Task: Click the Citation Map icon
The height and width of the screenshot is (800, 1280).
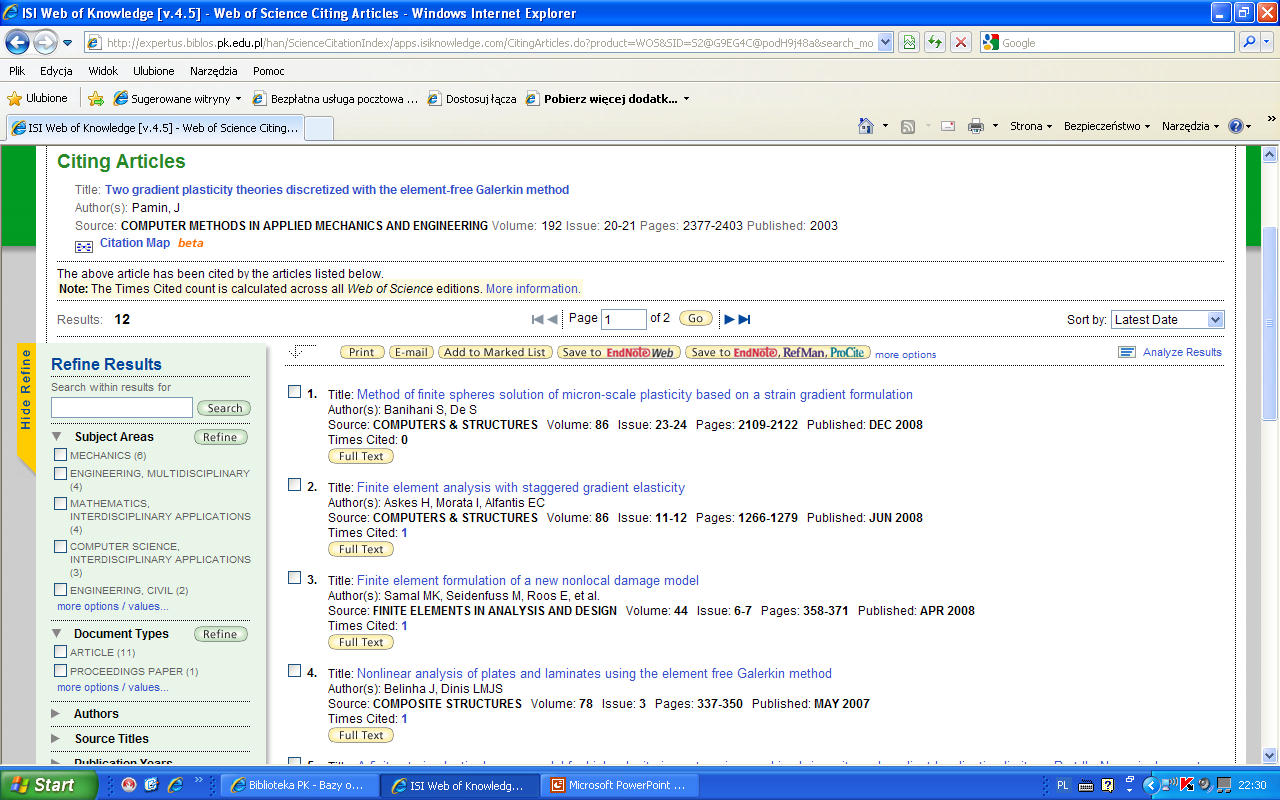Action: point(84,246)
